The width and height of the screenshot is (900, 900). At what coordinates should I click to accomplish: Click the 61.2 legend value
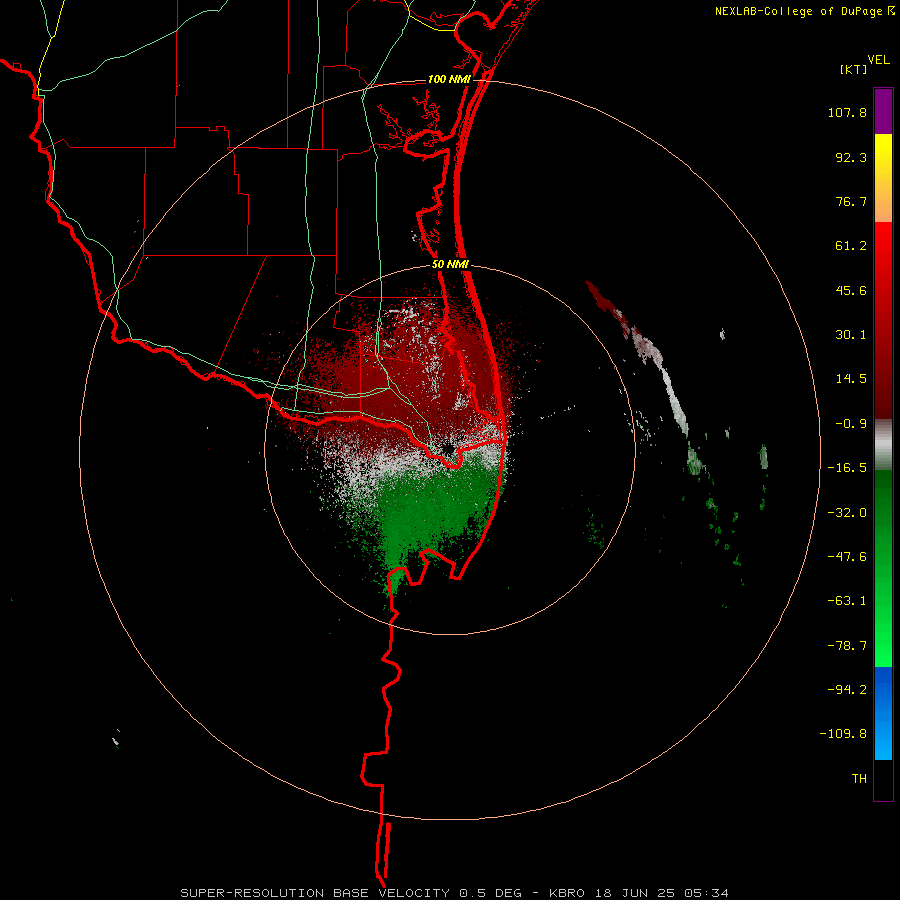click(851, 246)
